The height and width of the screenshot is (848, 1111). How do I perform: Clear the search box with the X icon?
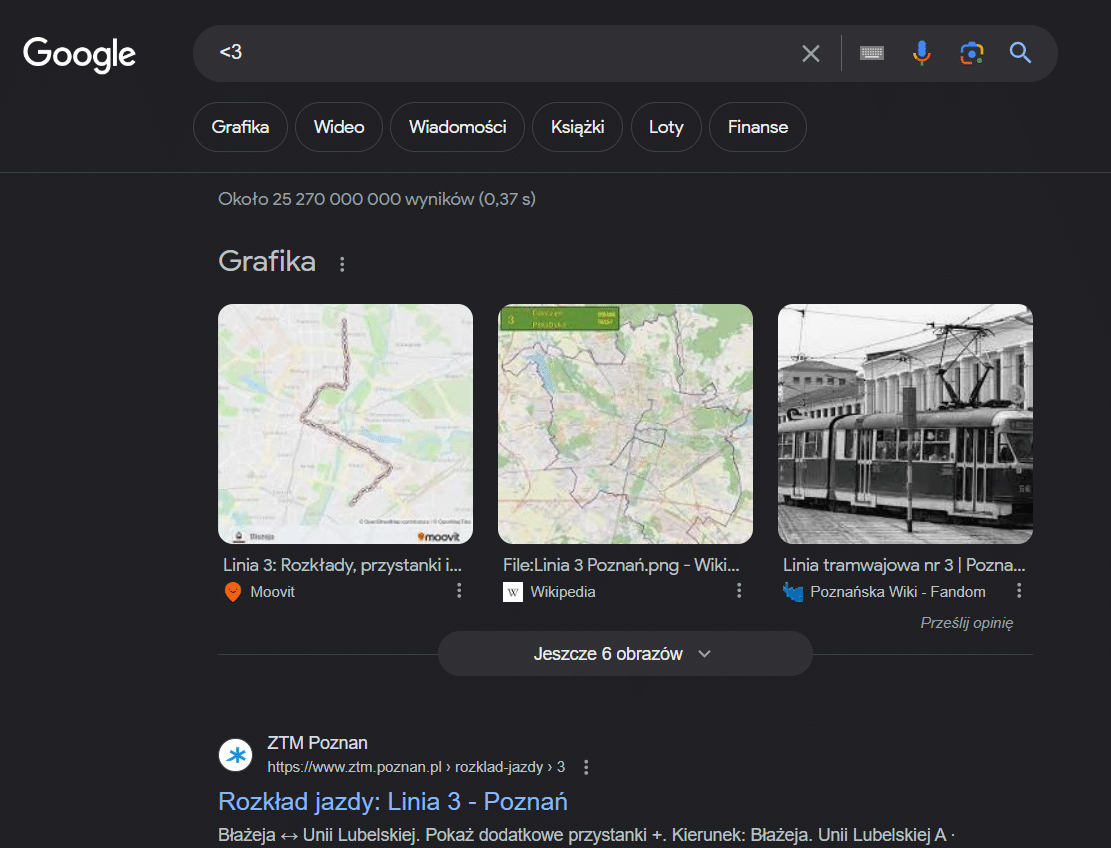(x=811, y=53)
